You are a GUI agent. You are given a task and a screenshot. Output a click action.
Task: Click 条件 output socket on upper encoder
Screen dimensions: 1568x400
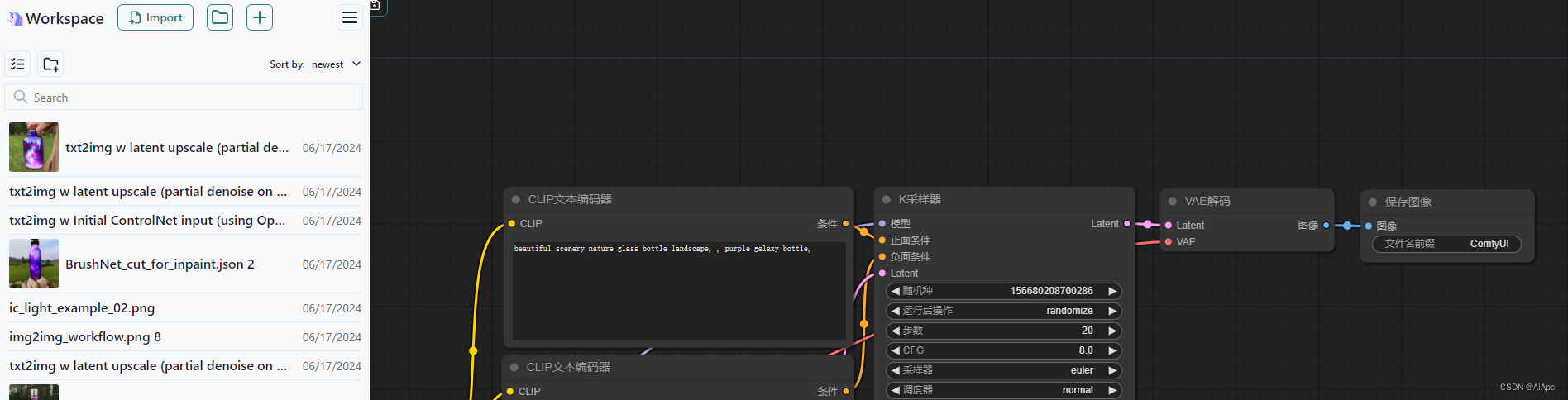[x=845, y=224]
